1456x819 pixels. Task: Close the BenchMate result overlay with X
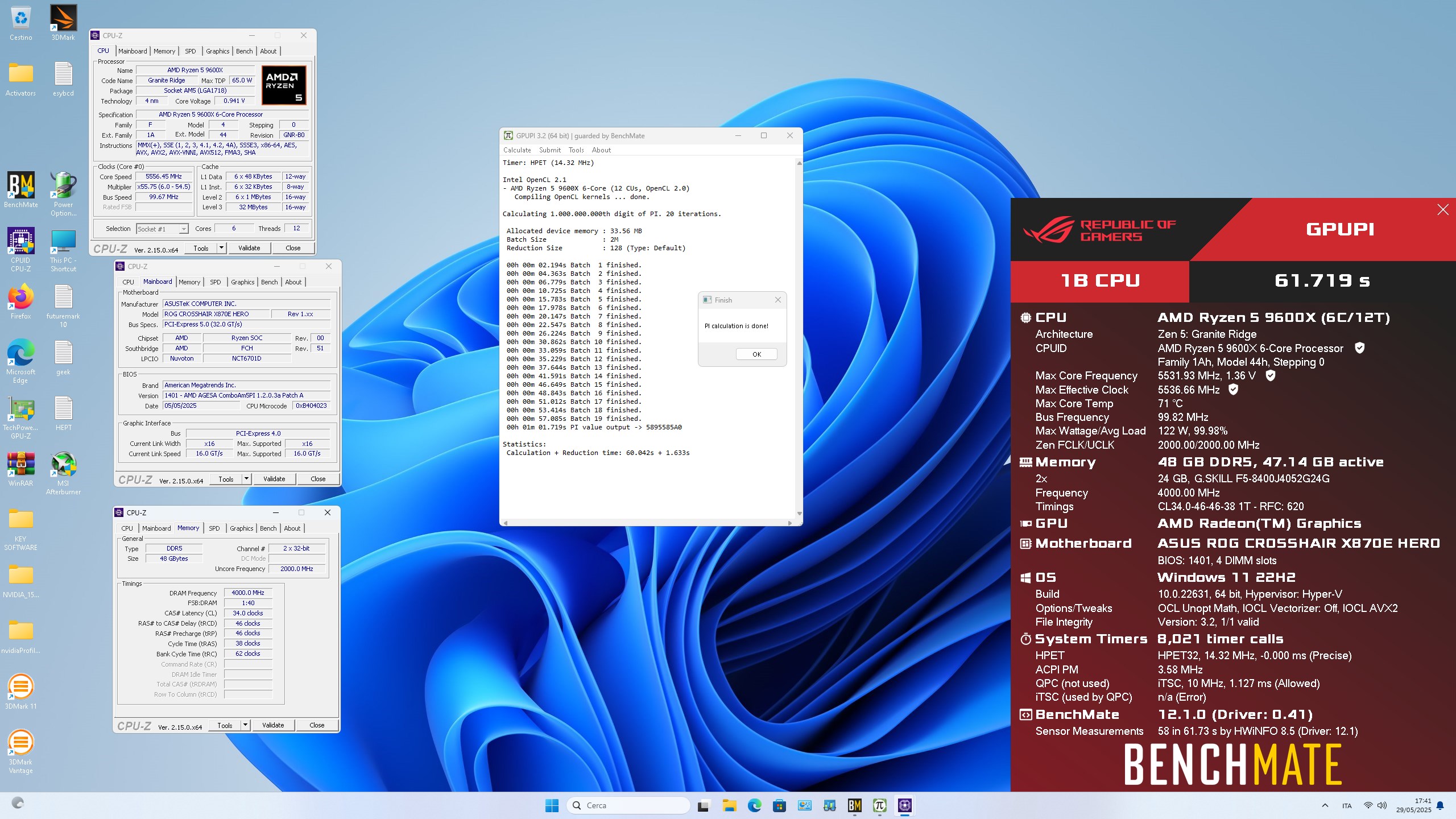point(1443,210)
